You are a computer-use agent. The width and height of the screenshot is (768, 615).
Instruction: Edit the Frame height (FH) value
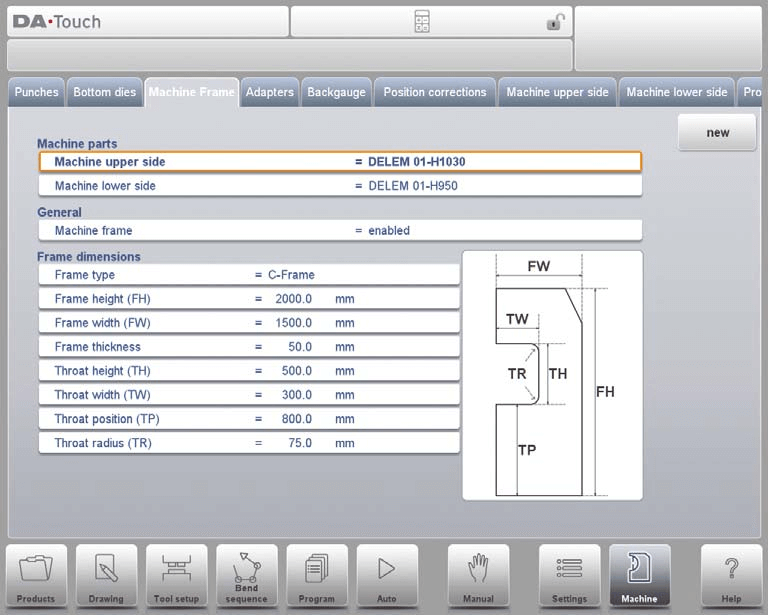click(249, 299)
